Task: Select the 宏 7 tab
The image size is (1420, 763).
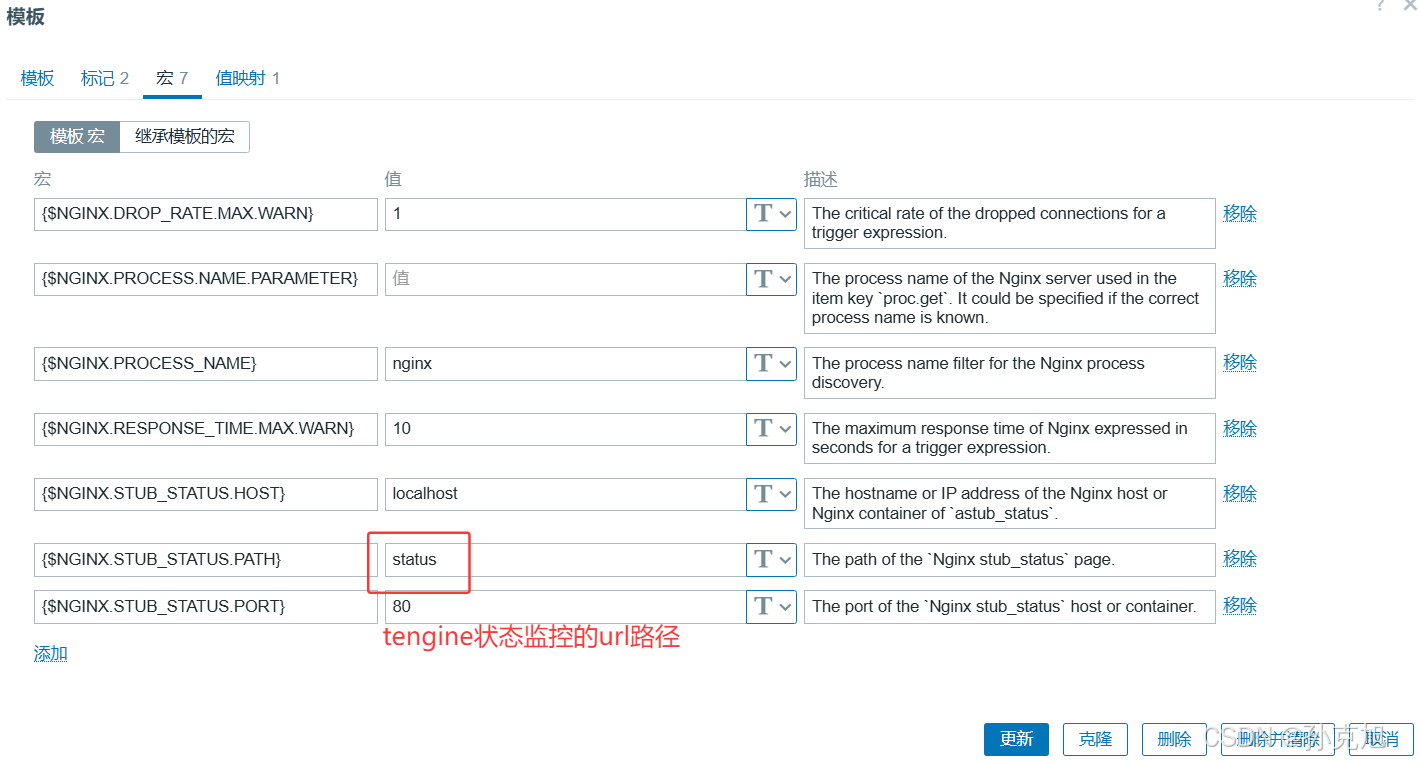Action: click(172, 78)
